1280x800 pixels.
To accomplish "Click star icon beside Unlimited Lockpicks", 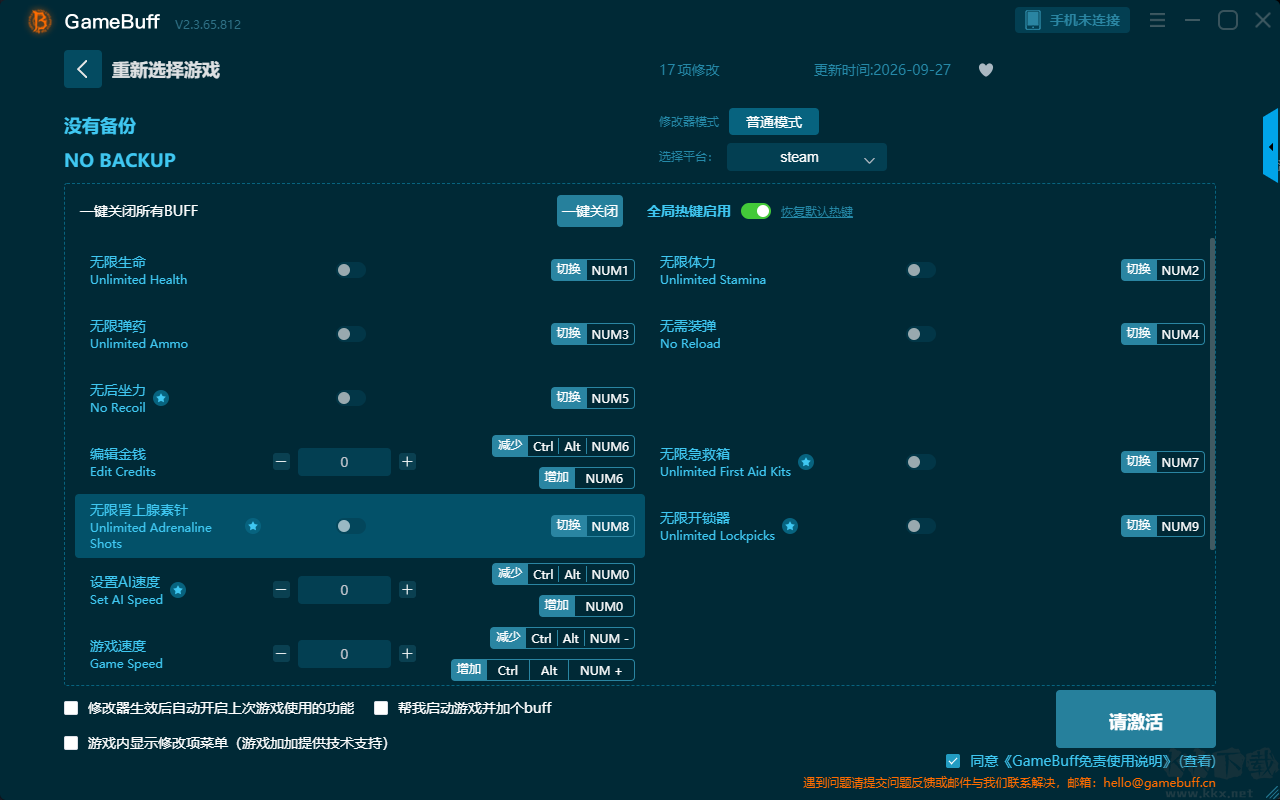I will [790, 526].
